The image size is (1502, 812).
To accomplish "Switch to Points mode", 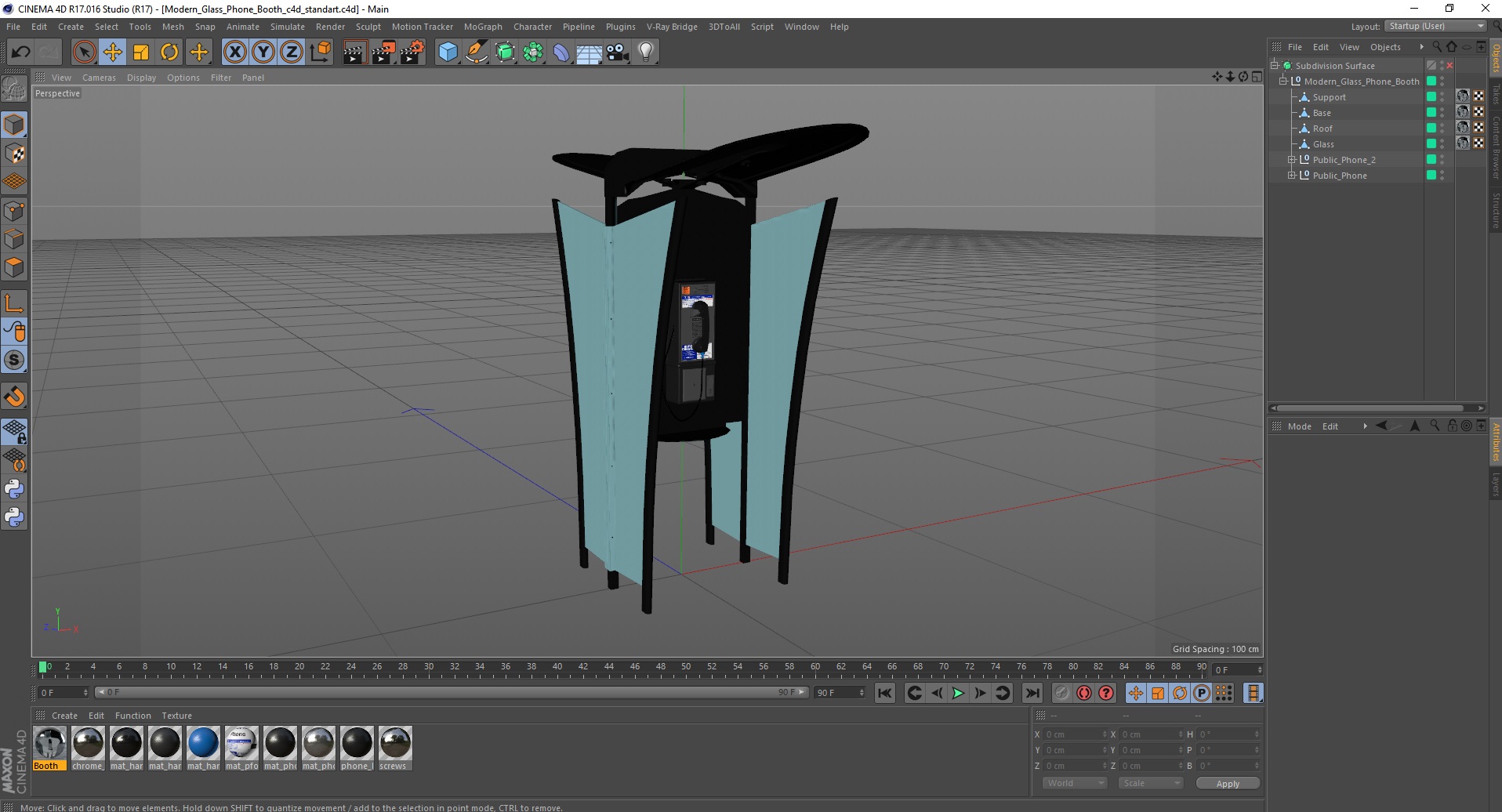I will click(14, 211).
